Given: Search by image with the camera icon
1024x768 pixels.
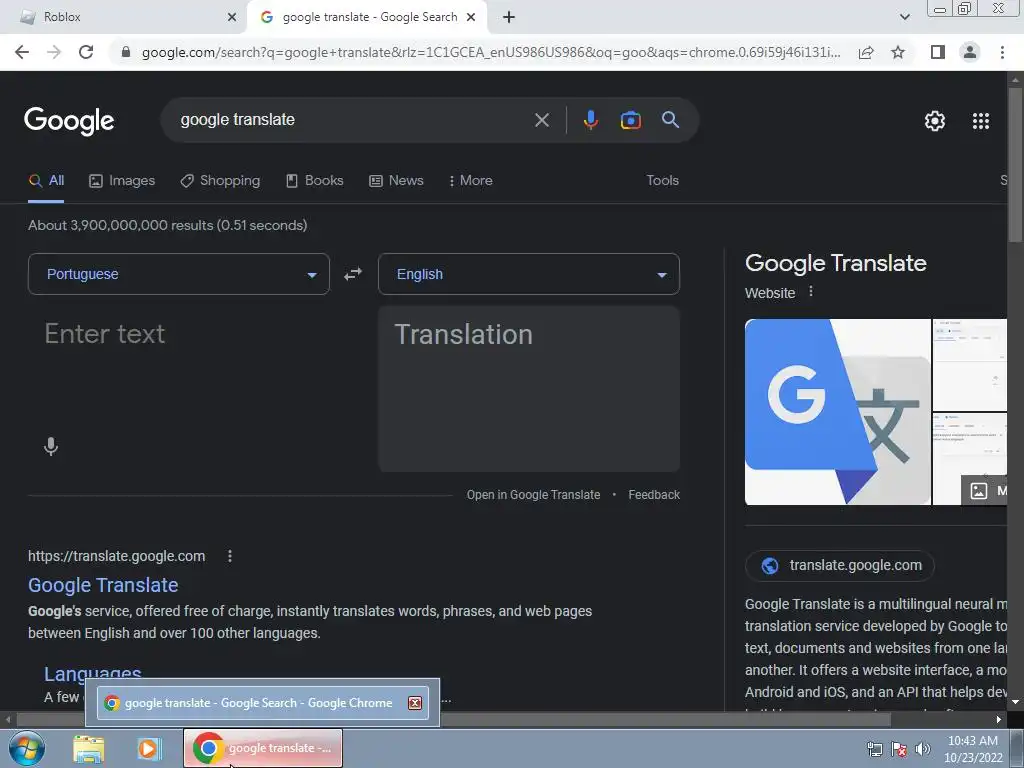Looking at the screenshot, I should point(630,120).
